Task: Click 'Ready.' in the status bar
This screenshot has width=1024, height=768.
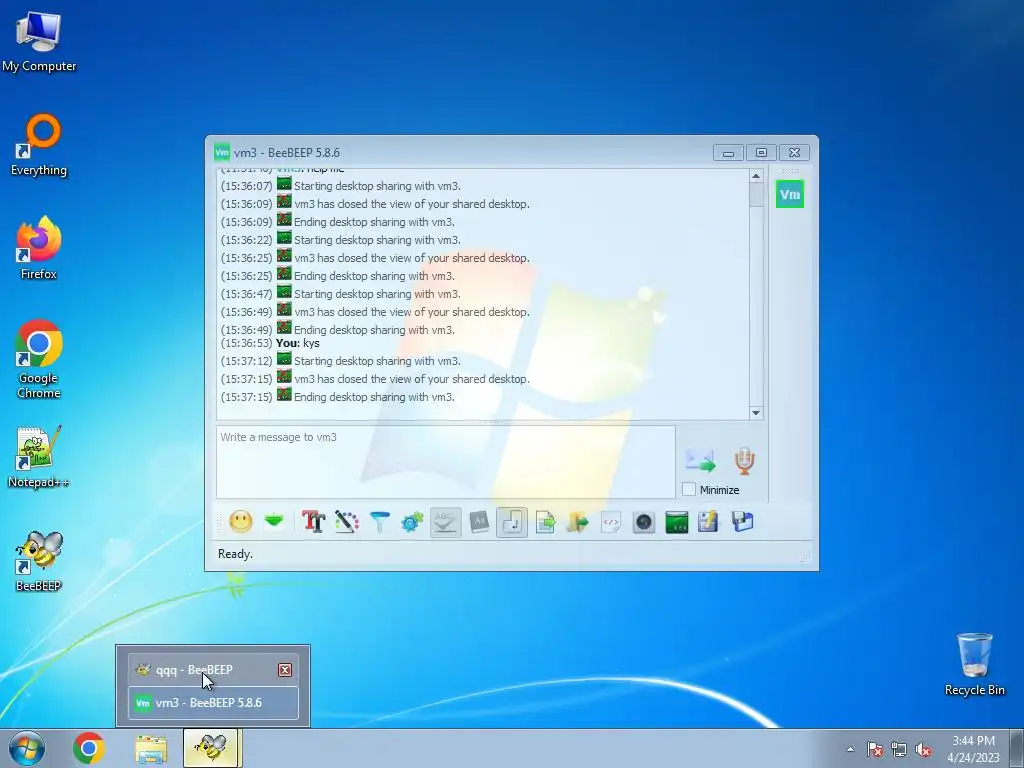Action: tap(235, 554)
